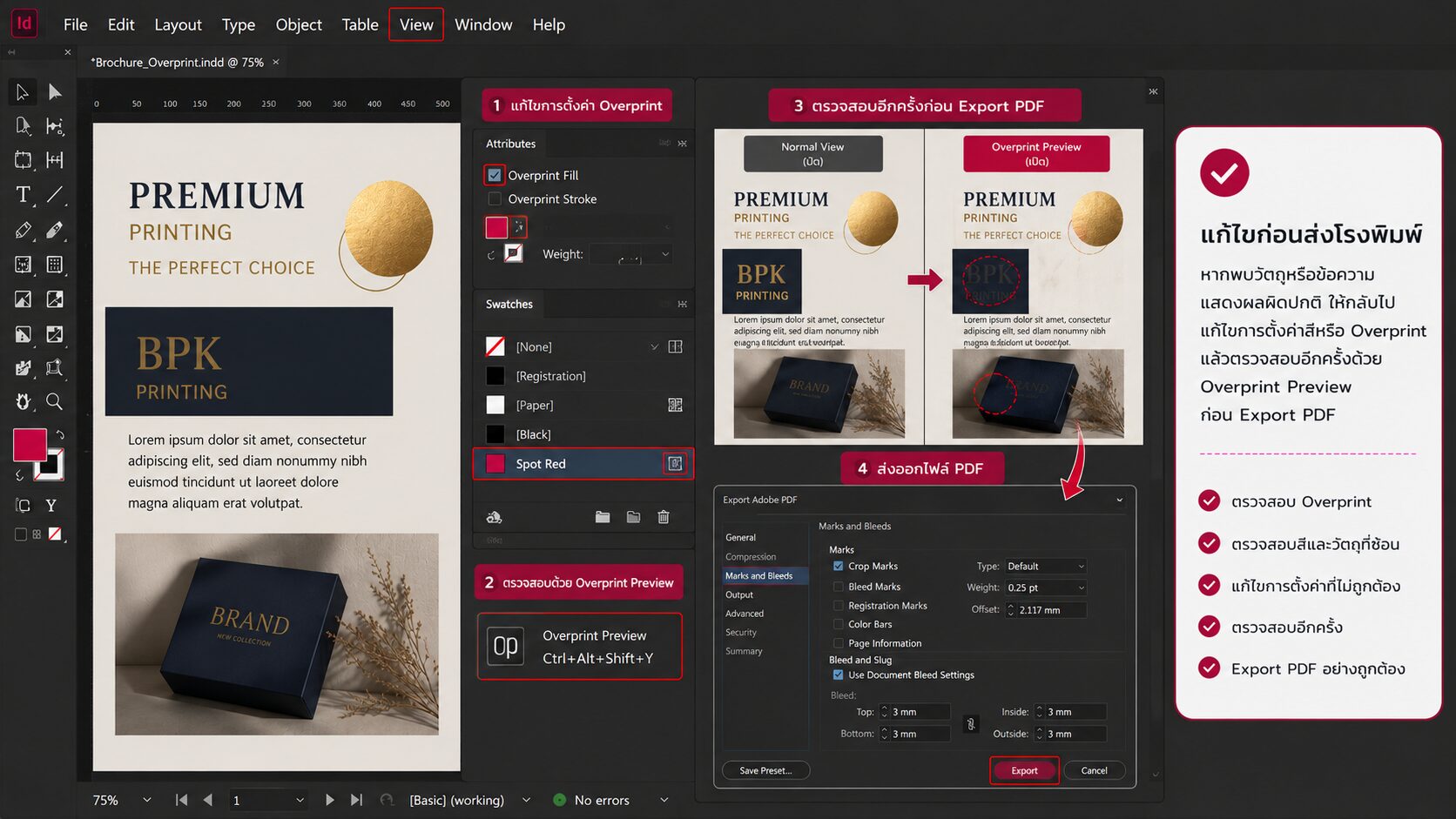Open the Window menu
The width and height of the screenshot is (1456, 819).
pyautogui.click(x=483, y=24)
